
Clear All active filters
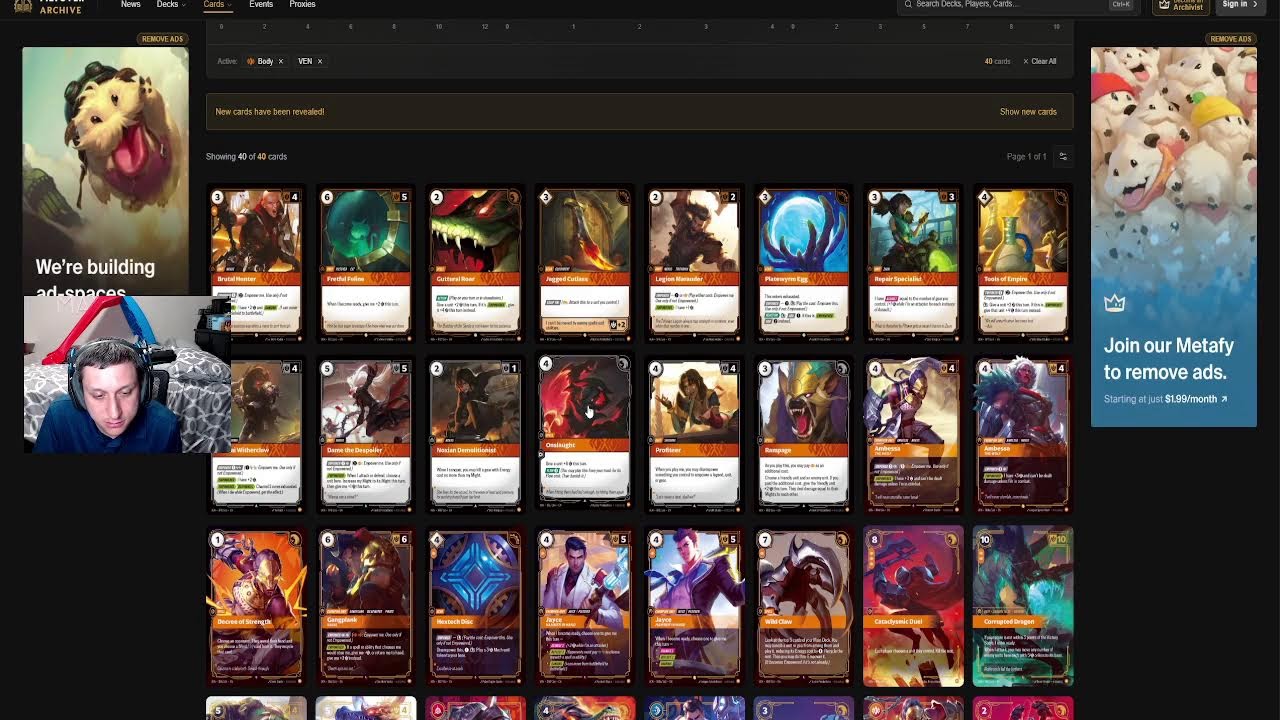point(1039,61)
